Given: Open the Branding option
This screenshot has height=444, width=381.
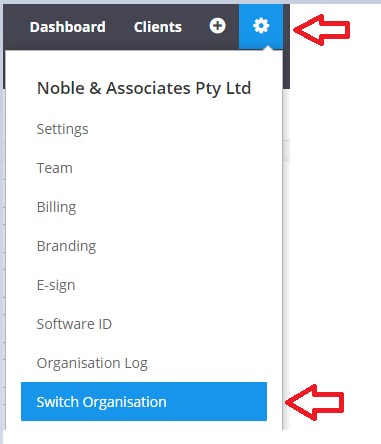Looking at the screenshot, I should pyautogui.click(x=66, y=246).
